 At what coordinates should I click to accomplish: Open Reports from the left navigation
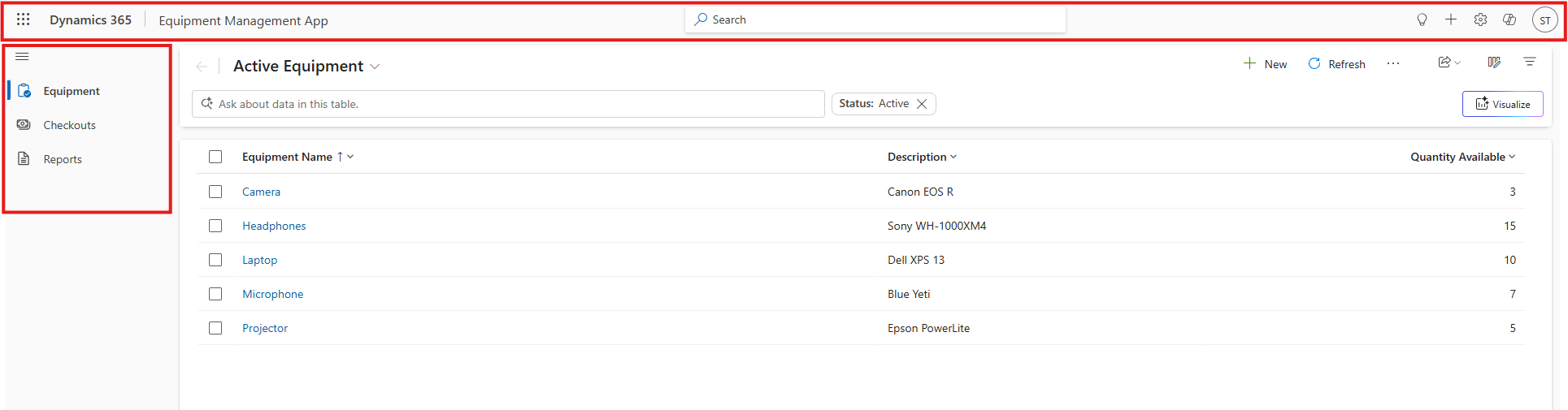coord(63,159)
